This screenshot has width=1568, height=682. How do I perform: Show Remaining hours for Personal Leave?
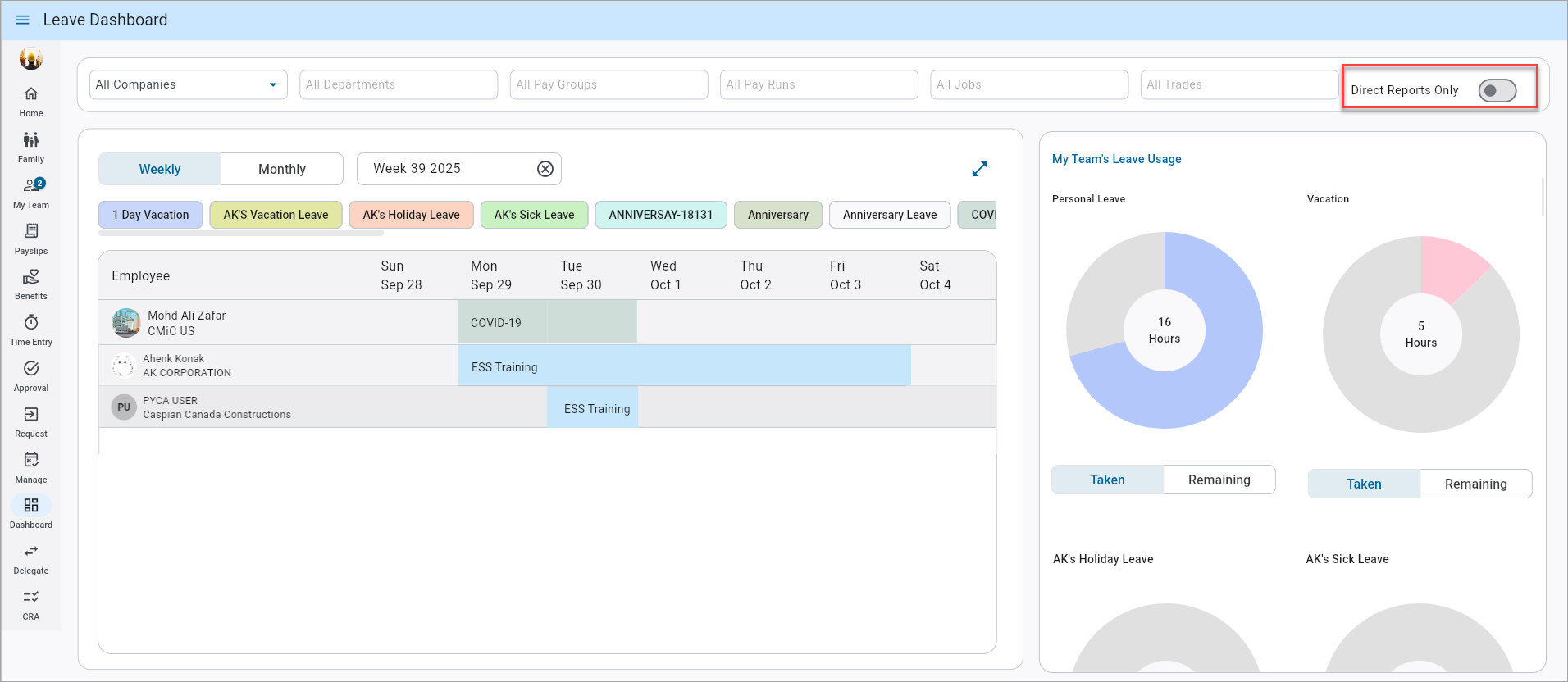tap(1219, 480)
